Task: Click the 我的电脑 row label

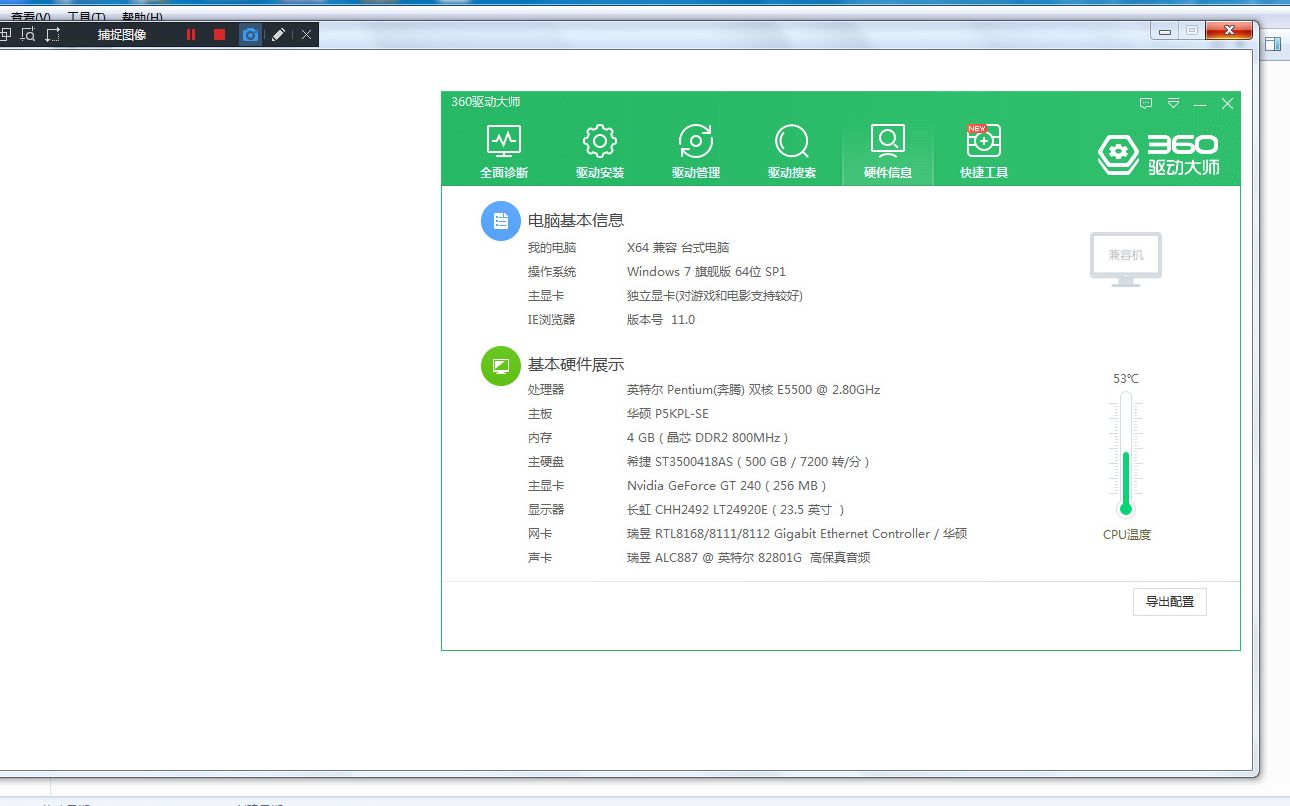Action: click(x=552, y=248)
